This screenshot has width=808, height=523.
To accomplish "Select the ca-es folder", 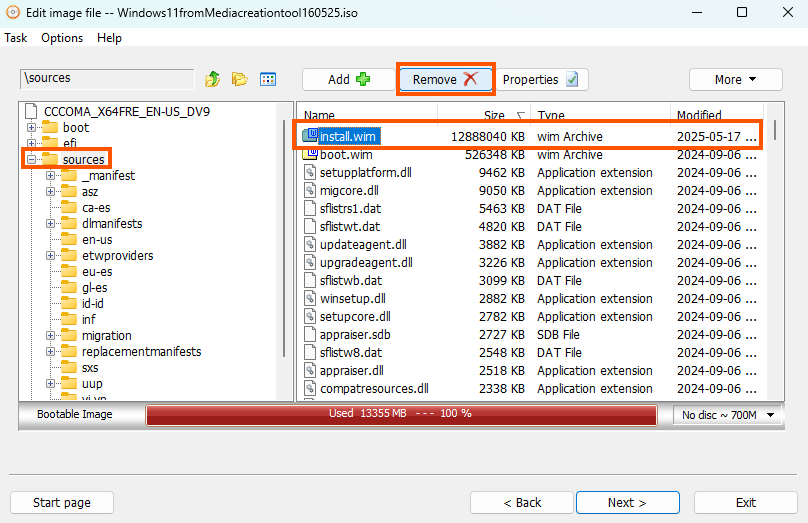I will (x=96, y=208).
